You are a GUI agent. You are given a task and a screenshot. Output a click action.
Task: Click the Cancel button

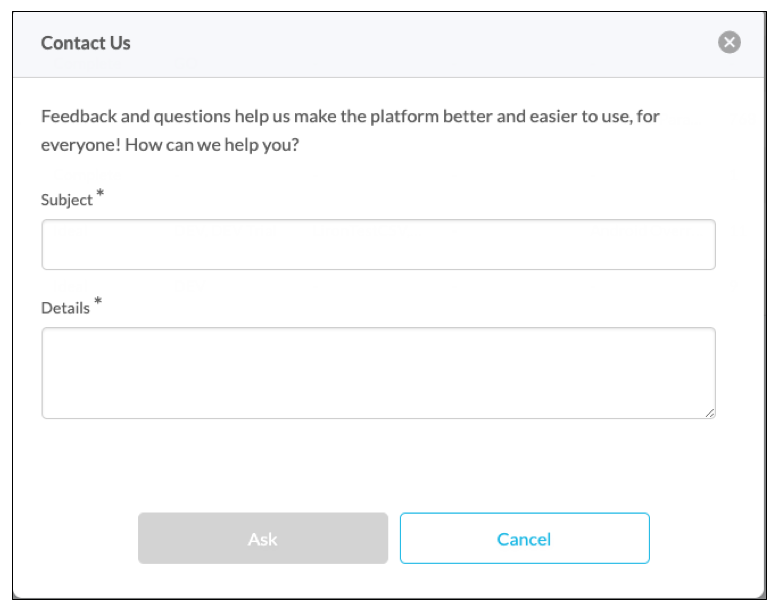pyautogui.click(x=524, y=539)
